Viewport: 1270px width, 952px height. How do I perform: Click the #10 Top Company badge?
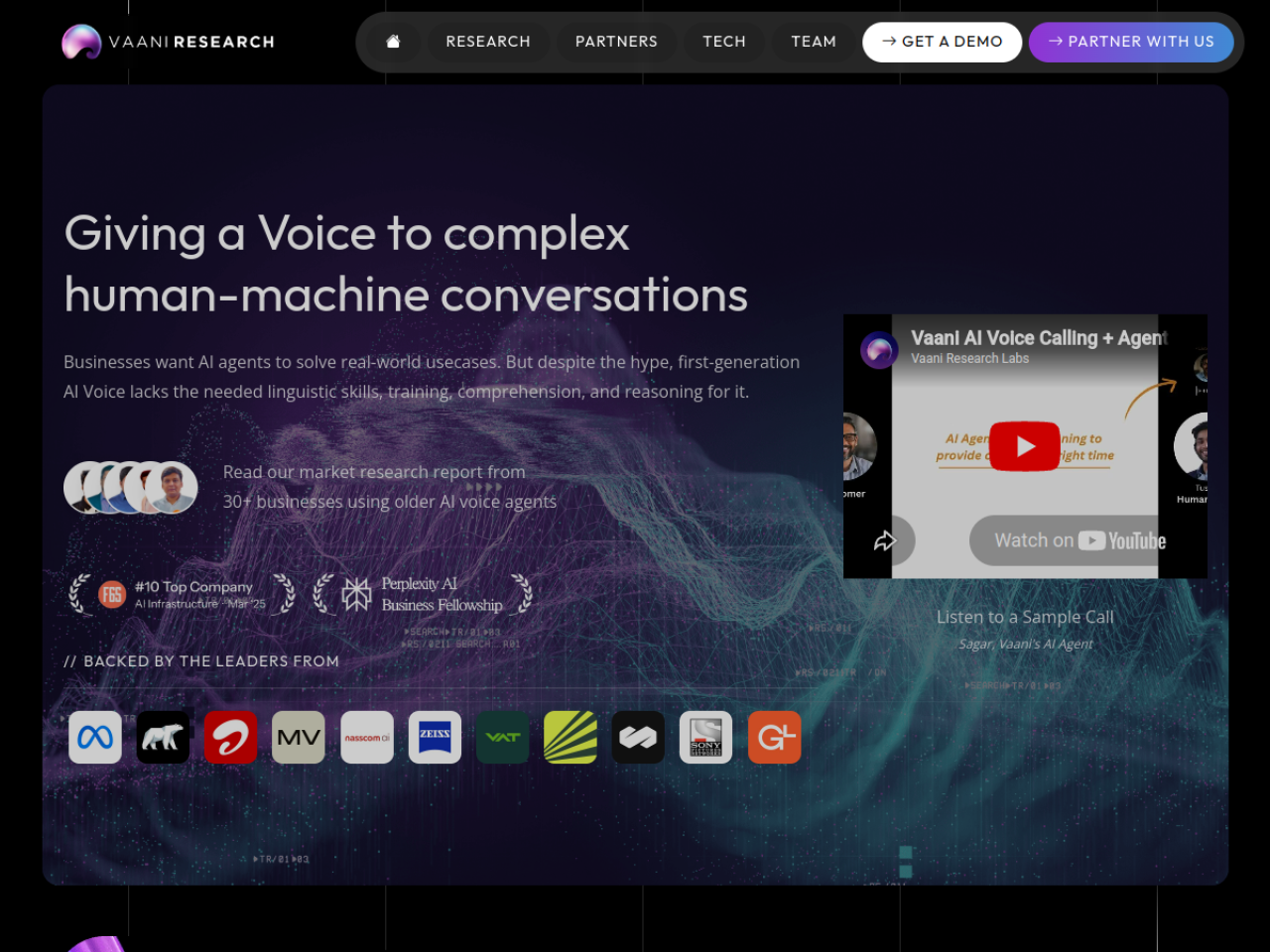point(182,594)
